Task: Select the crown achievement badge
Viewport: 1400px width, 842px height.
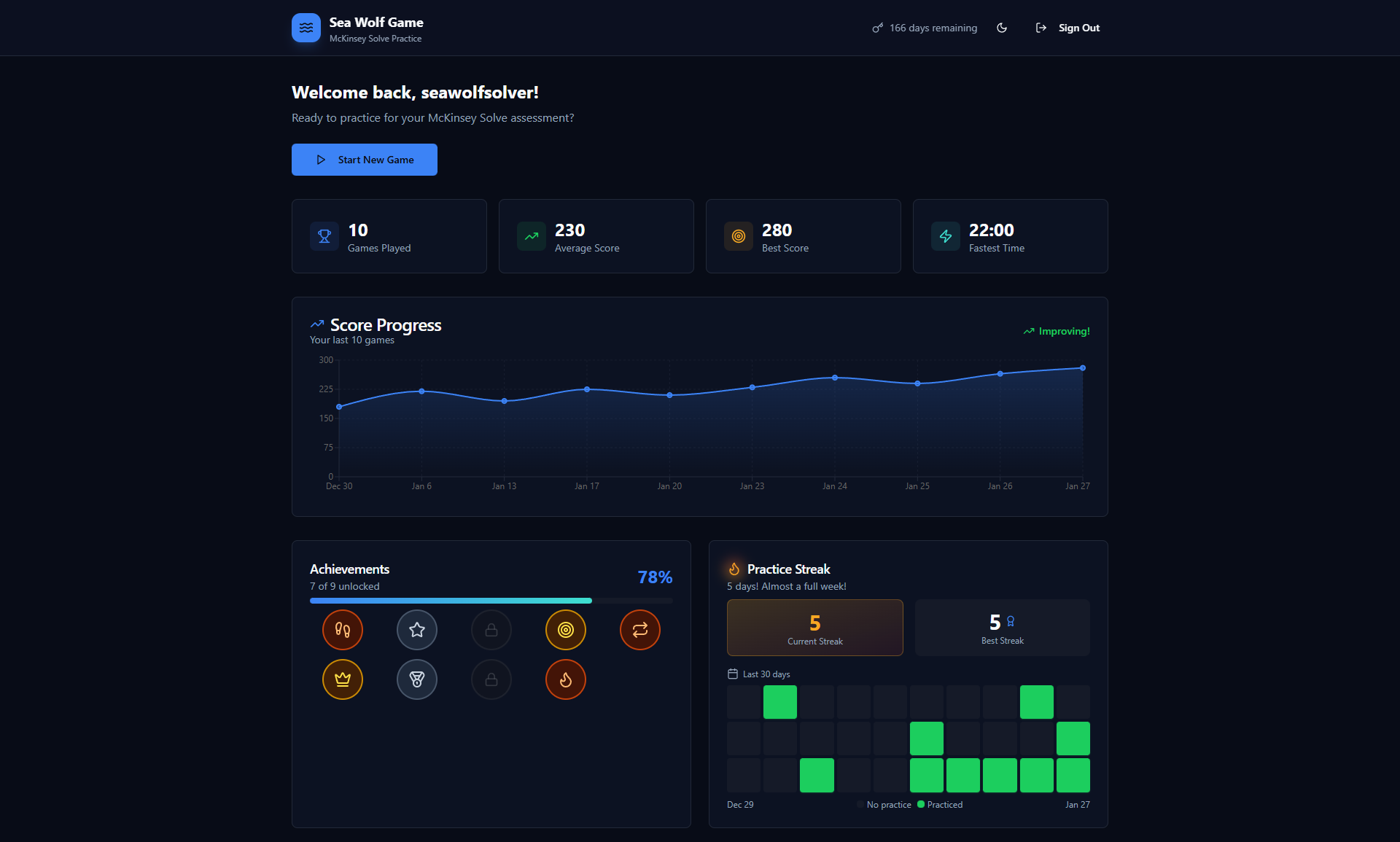Action: 343,679
